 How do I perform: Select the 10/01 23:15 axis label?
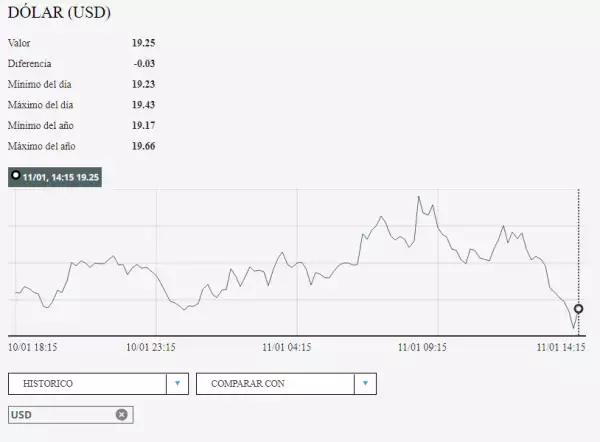pos(151,347)
